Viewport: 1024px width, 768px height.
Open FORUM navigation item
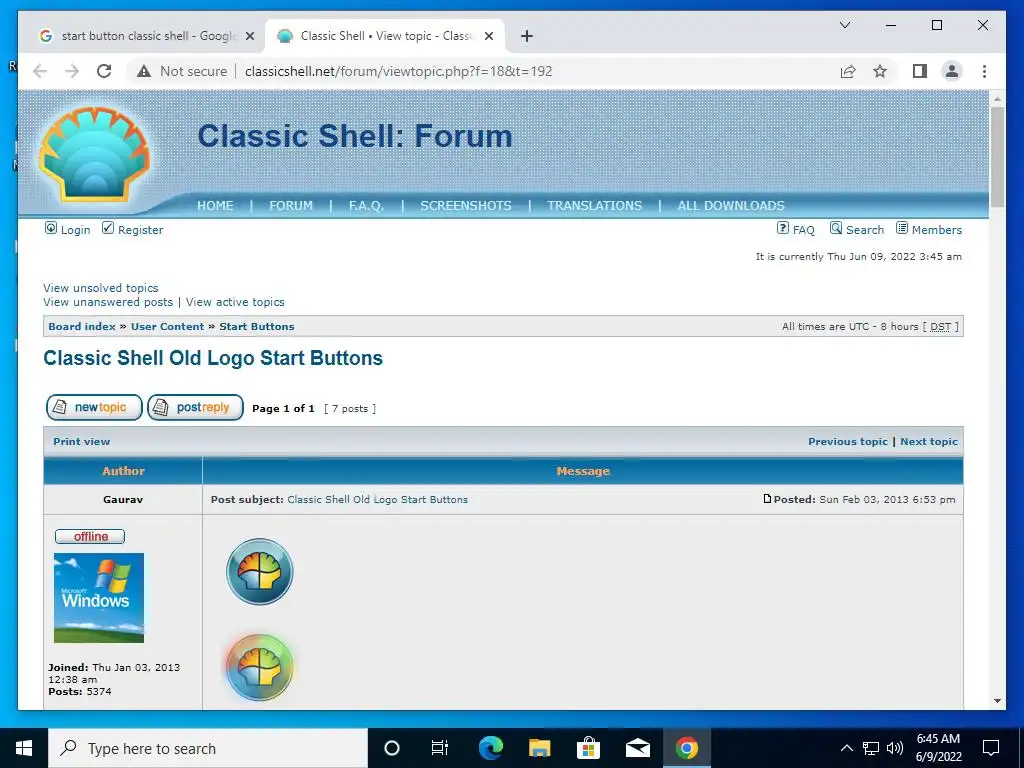291,206
